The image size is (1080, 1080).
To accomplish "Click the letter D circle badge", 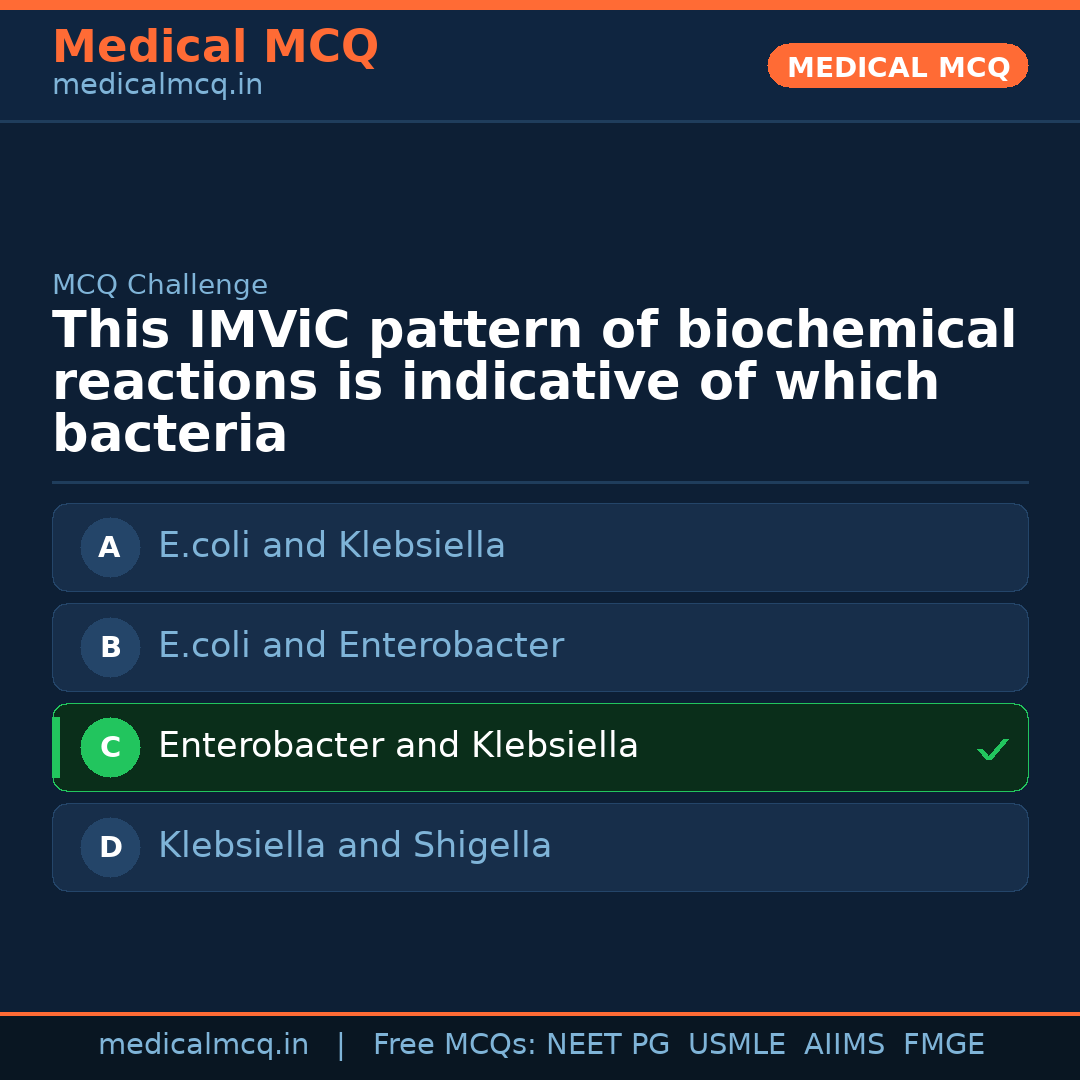I will (x=110, y=847).
